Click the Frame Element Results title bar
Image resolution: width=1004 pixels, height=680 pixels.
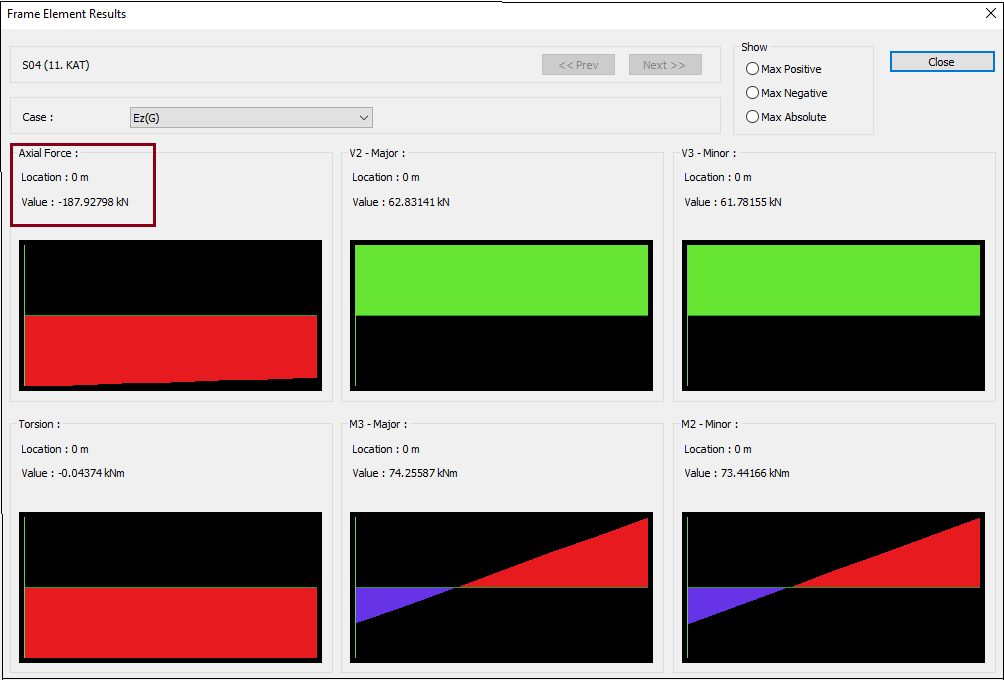(400, 14)
